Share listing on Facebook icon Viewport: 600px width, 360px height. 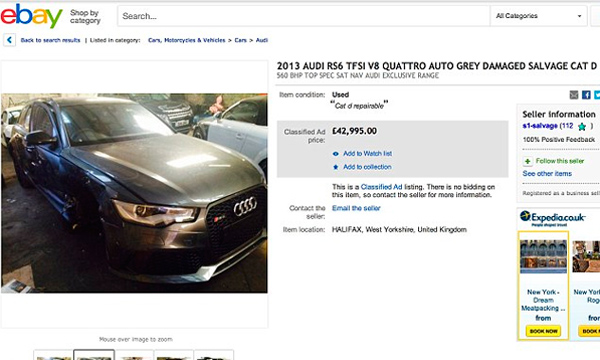tap(586, 94)
